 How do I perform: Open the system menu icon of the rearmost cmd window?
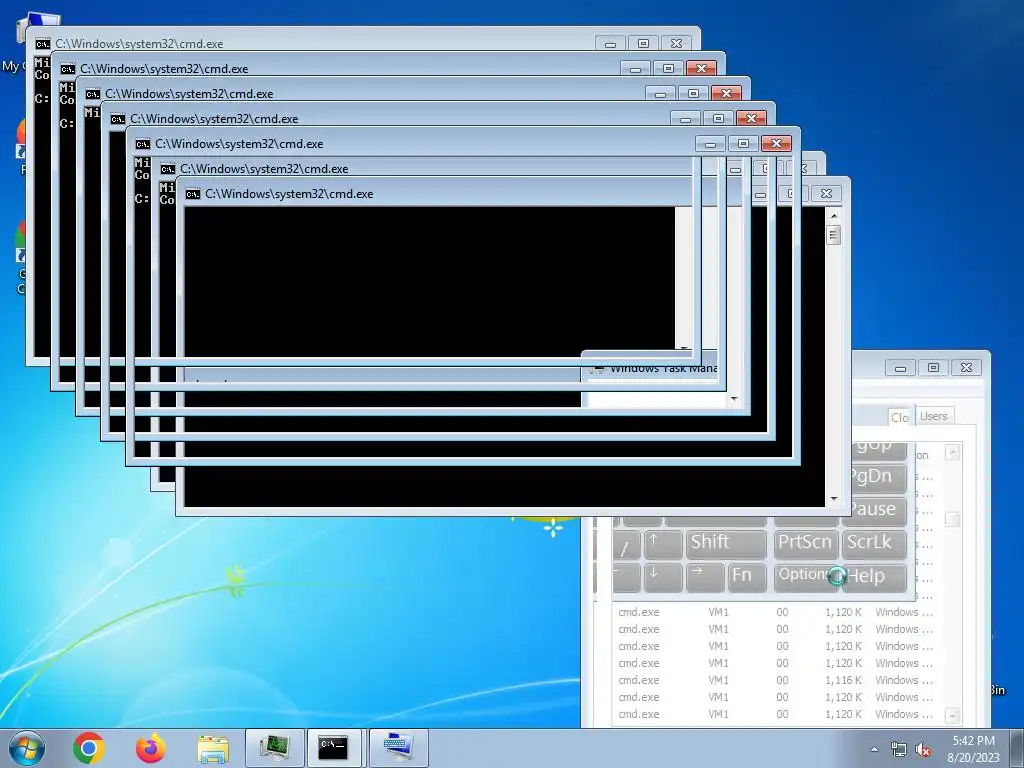pyautogui.click(x=42, y=44)
